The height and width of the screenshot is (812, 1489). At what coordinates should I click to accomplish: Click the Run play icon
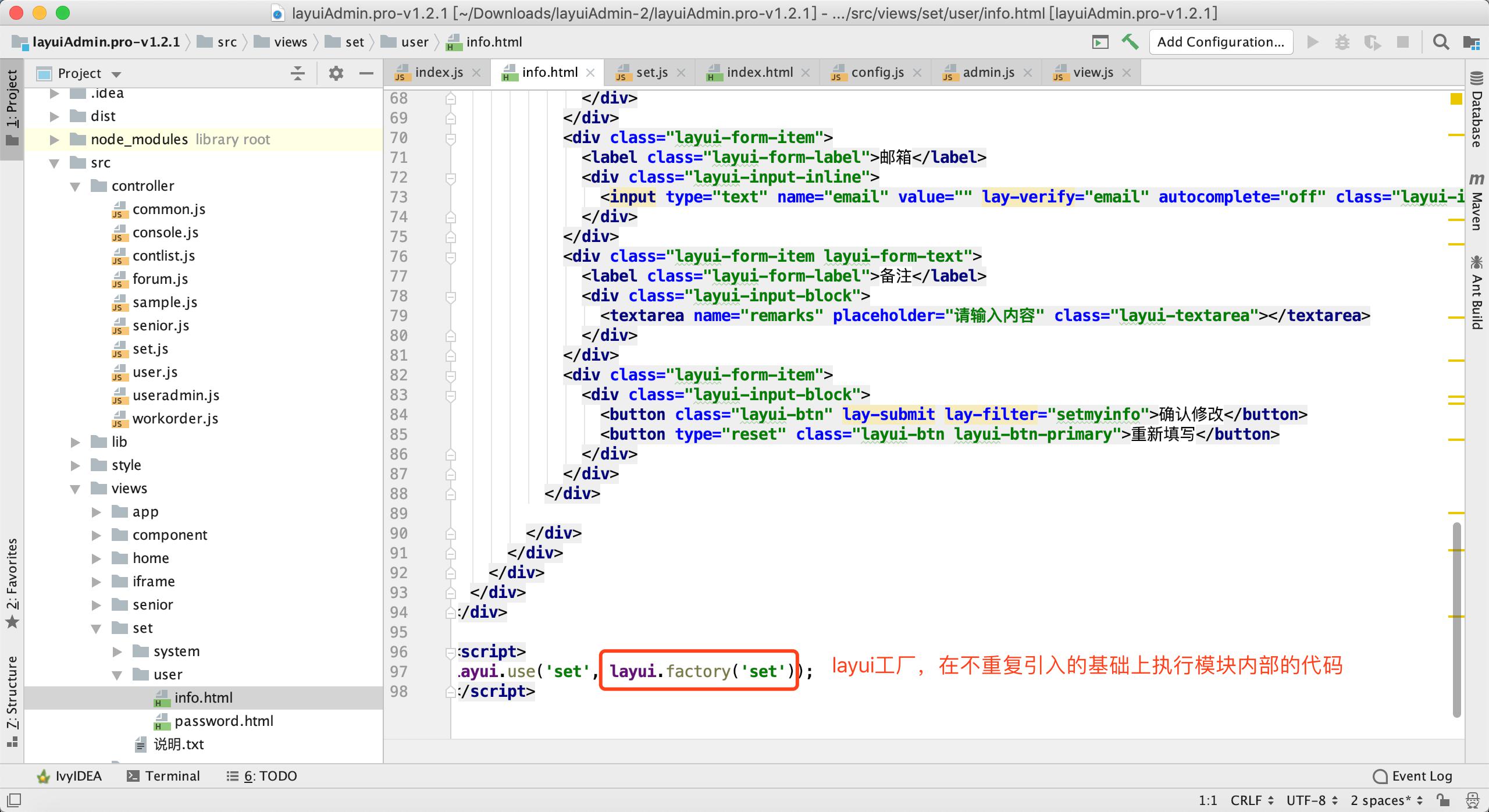pyautogui.click(x=1313, y=42)
